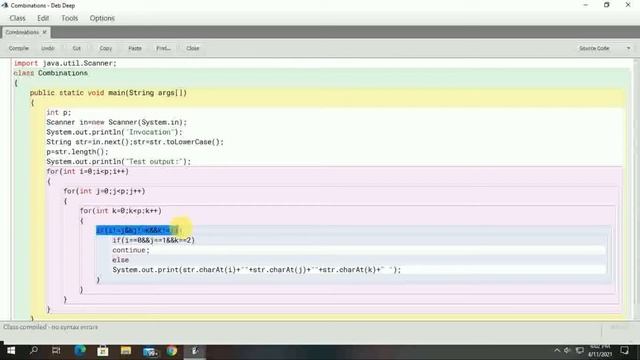
Task: Click the 'import java.util.Scanner;' line
Action: point(65,63)
